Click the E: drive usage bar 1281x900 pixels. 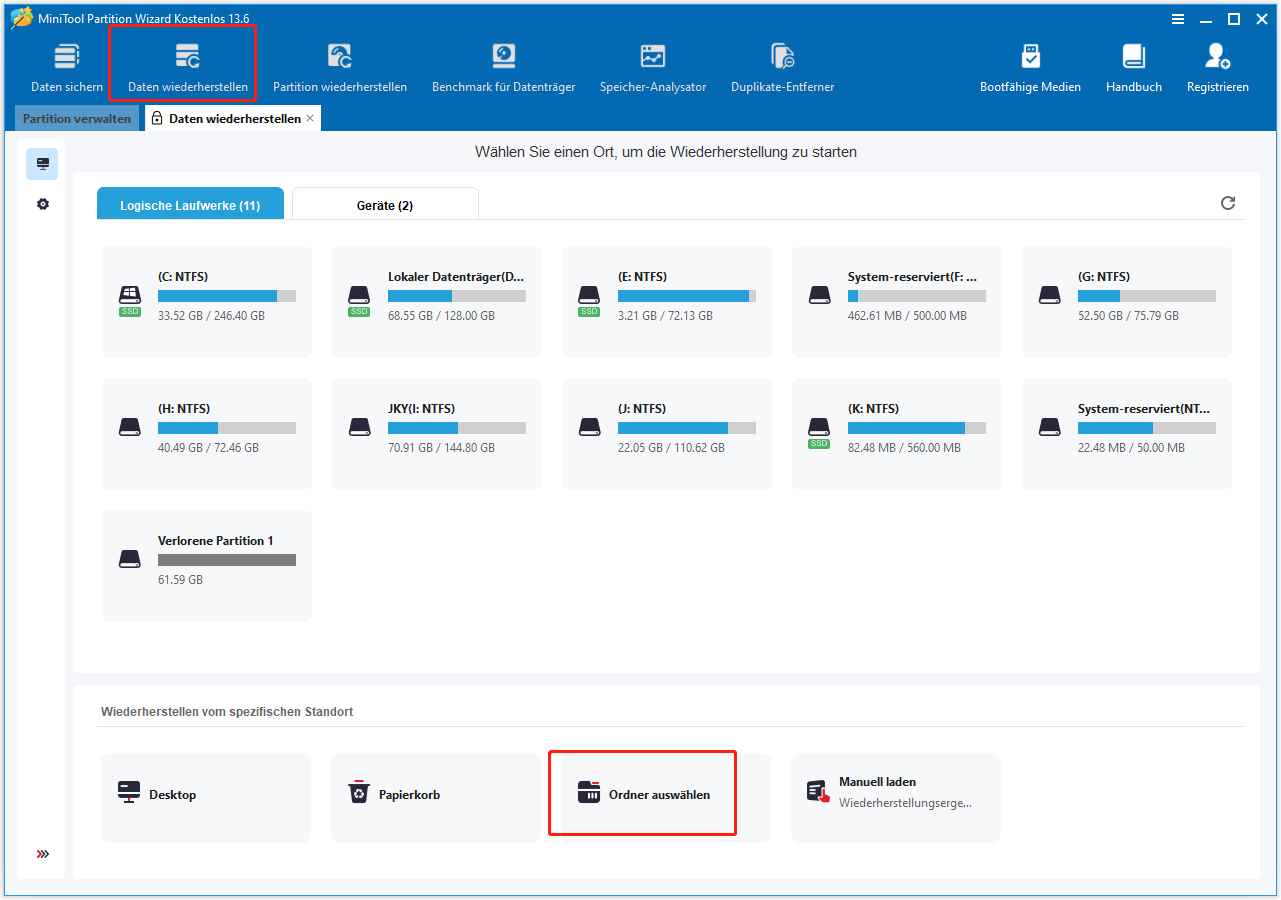687,296
